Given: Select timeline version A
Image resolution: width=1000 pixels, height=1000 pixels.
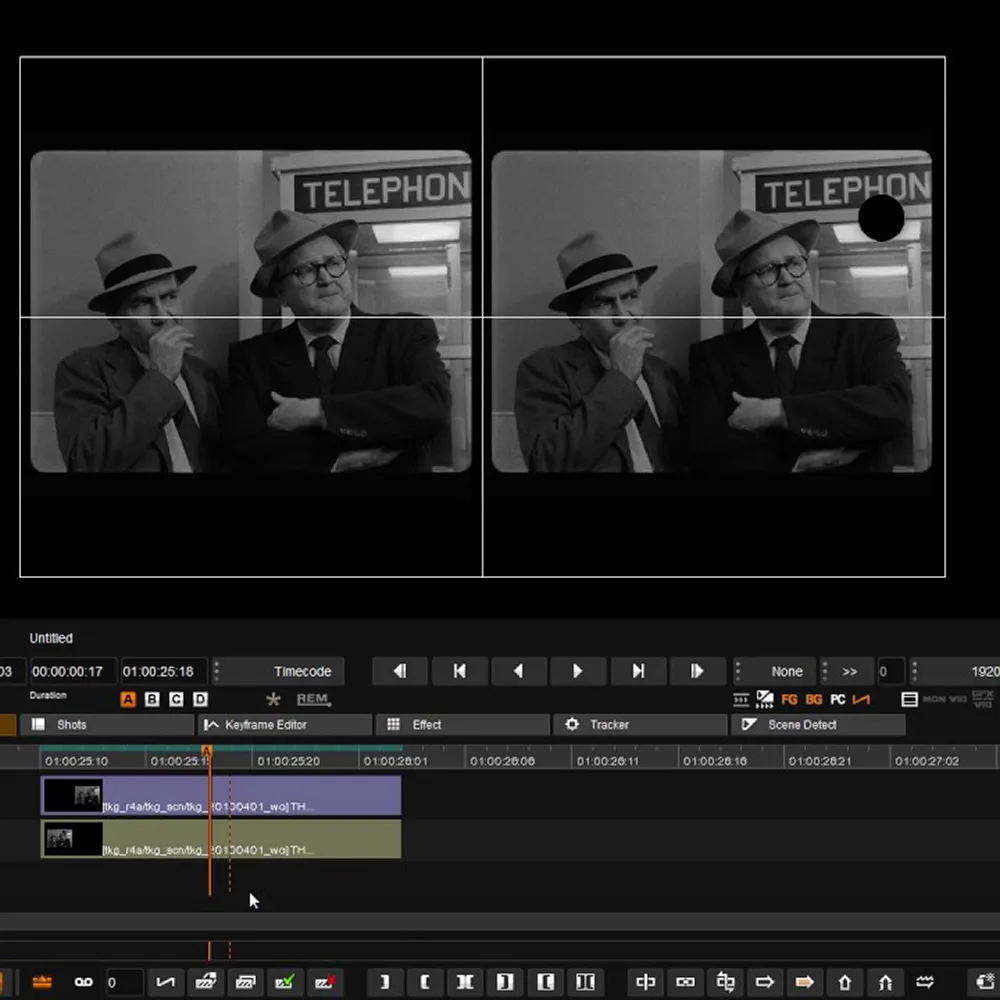Looking at the screenshot, I should [x=128, y=700].
